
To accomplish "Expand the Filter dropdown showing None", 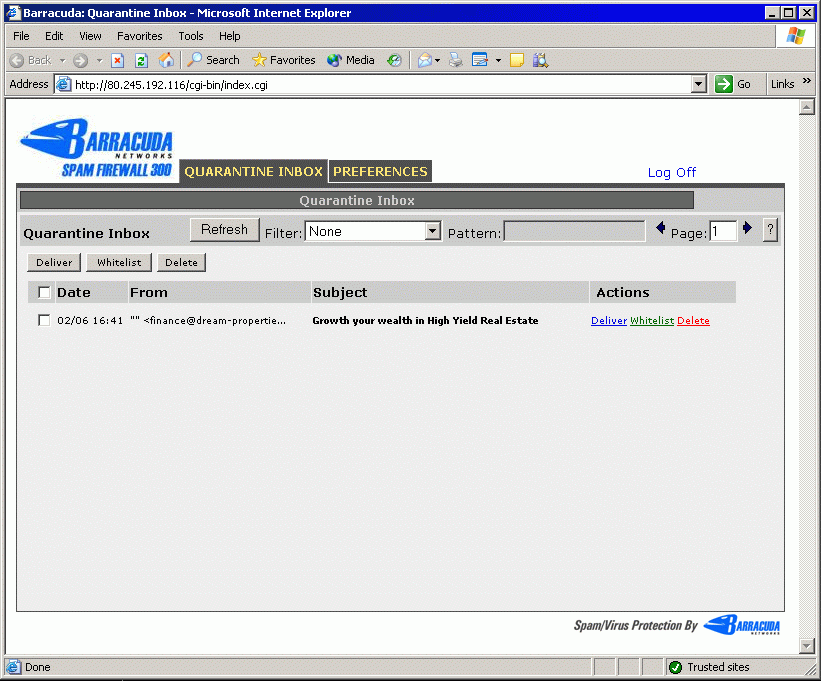I will (x=432, y=231).
